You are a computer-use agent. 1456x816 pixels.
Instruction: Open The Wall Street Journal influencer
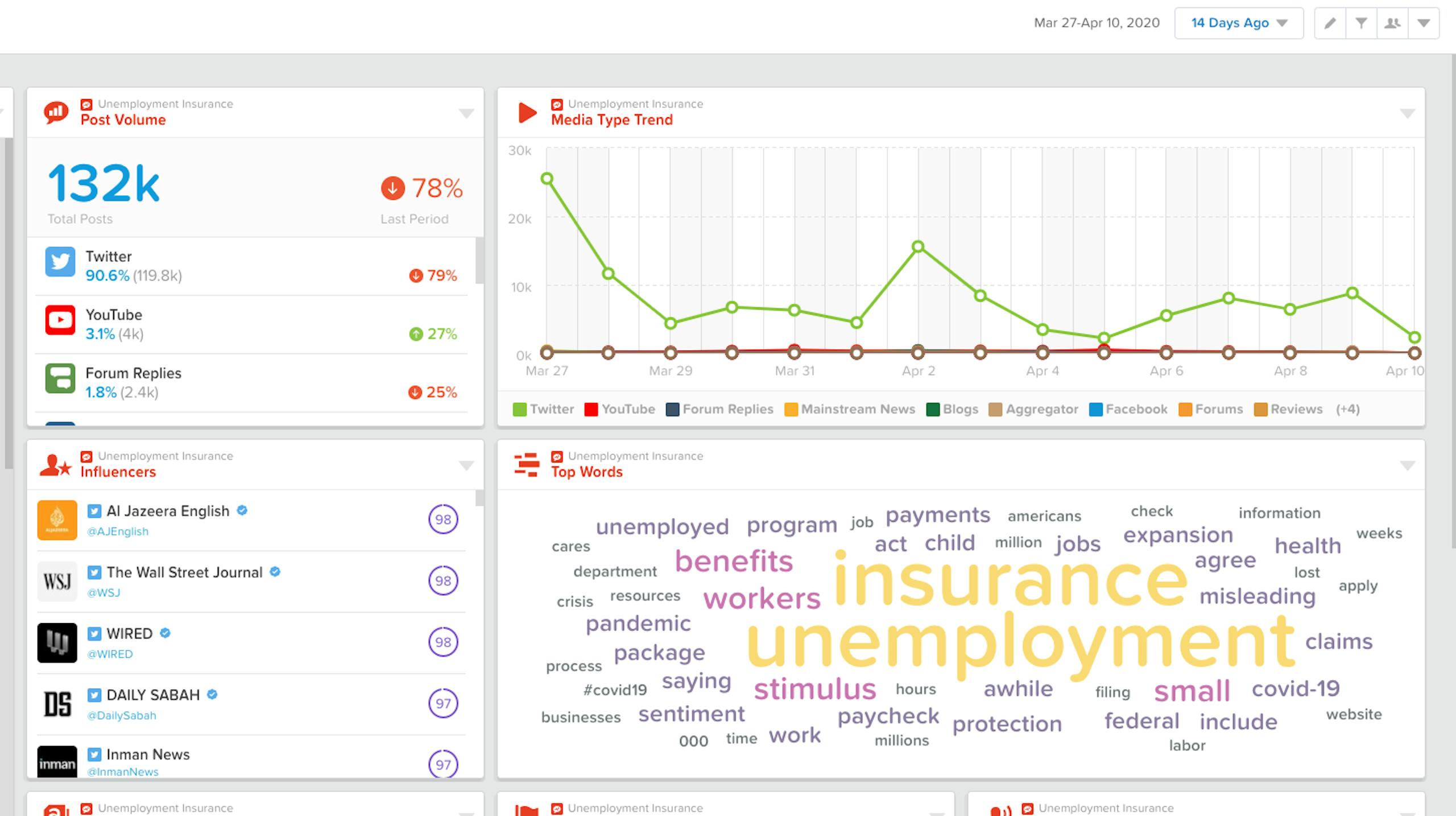[x=184, y=572]
